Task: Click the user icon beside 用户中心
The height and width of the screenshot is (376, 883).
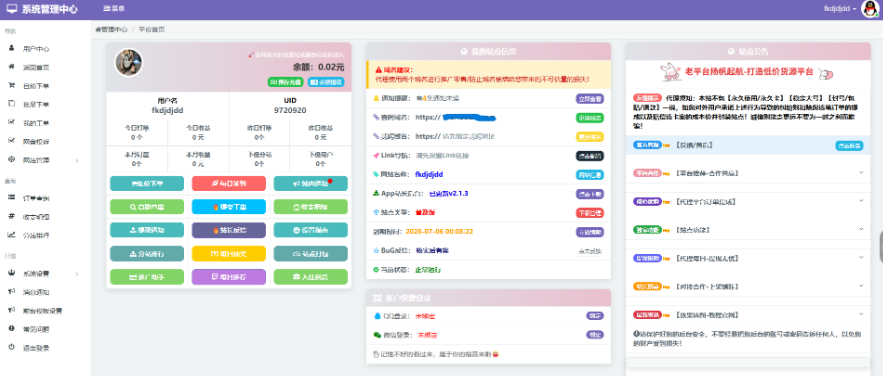Action: coord(11,48)
